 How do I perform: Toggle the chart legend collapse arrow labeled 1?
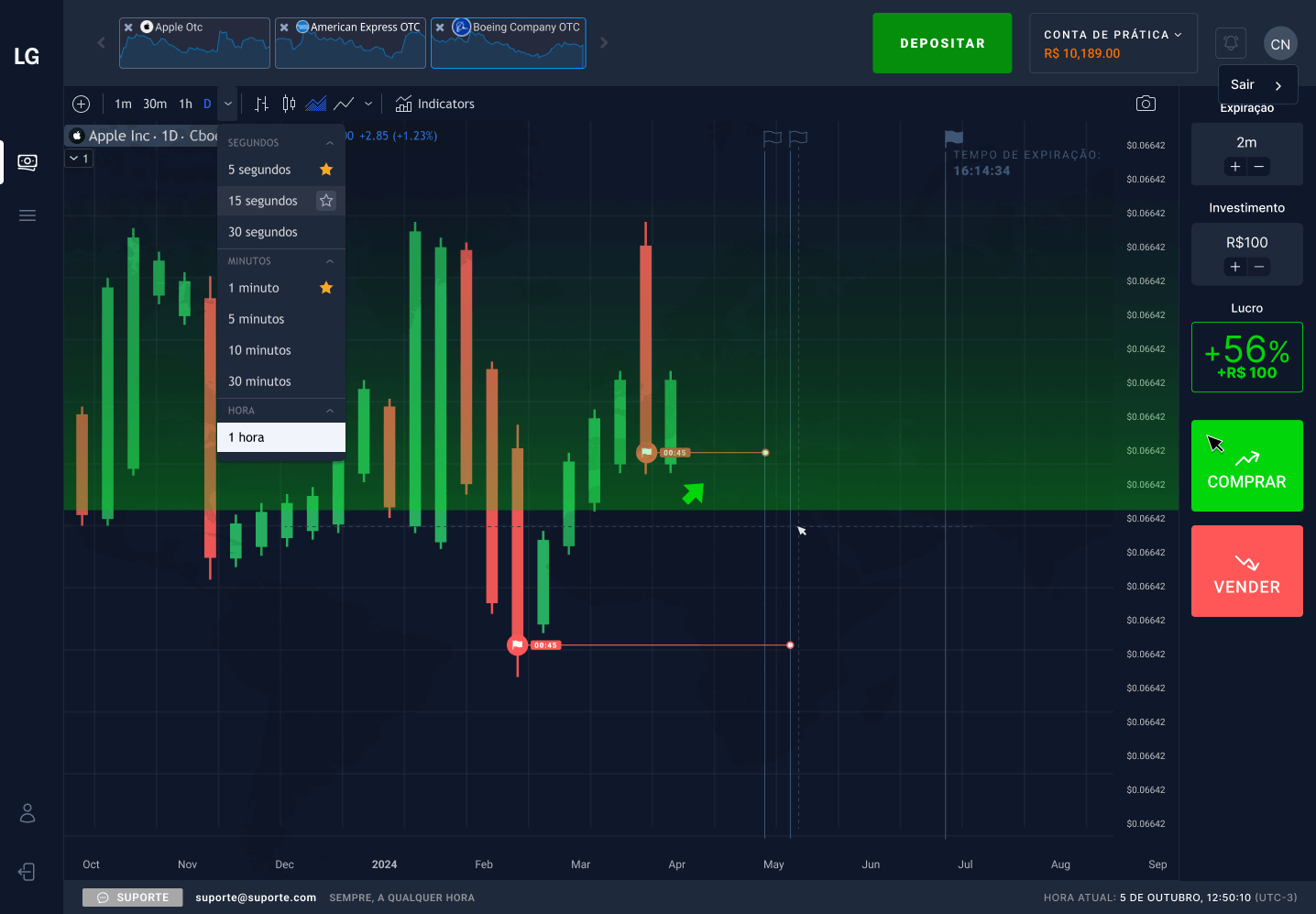coord(79,159)
